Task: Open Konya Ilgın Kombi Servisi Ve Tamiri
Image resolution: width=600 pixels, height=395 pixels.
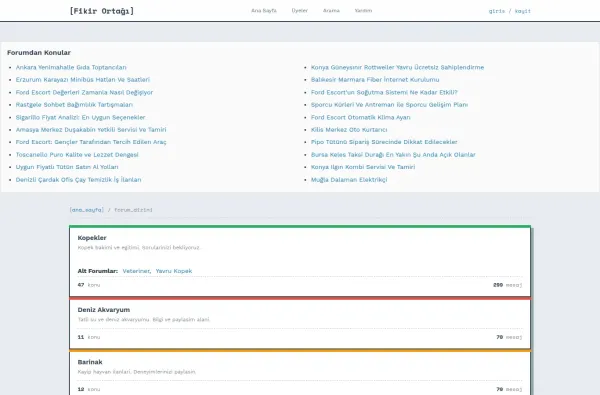Action: click(363, 167)
